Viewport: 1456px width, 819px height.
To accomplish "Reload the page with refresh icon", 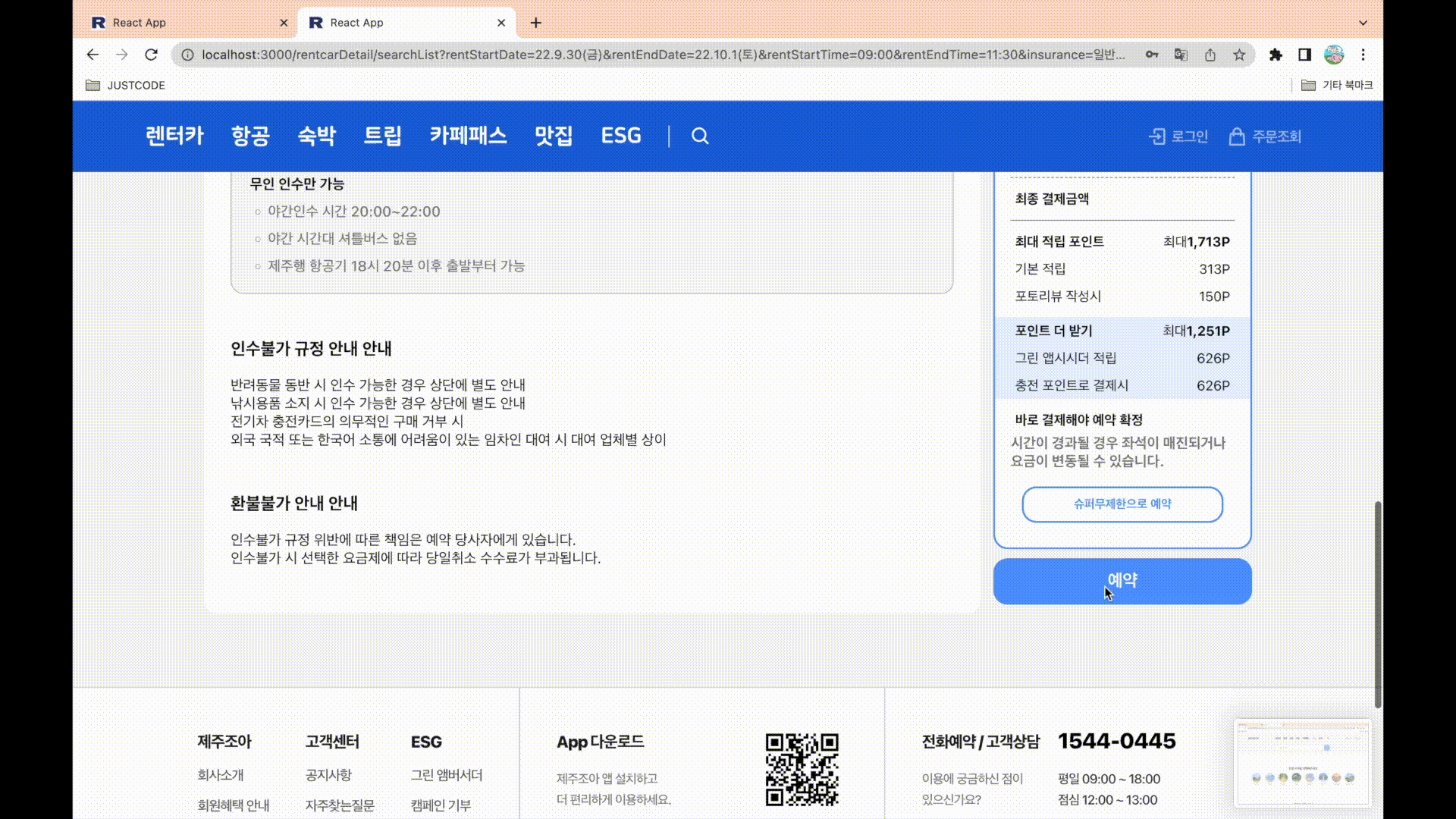I will click(151, 55).
